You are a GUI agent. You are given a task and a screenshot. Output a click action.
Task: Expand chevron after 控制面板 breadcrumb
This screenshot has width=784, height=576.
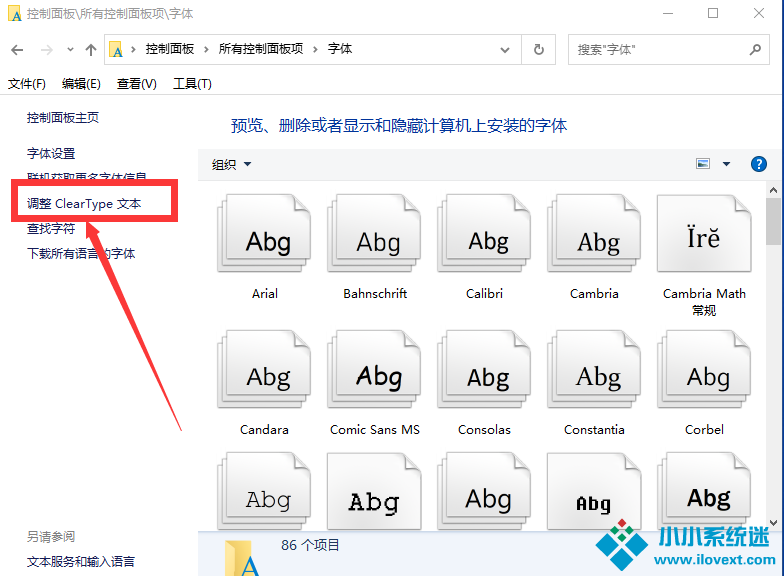pyautogui.click(x=206, y=50)
